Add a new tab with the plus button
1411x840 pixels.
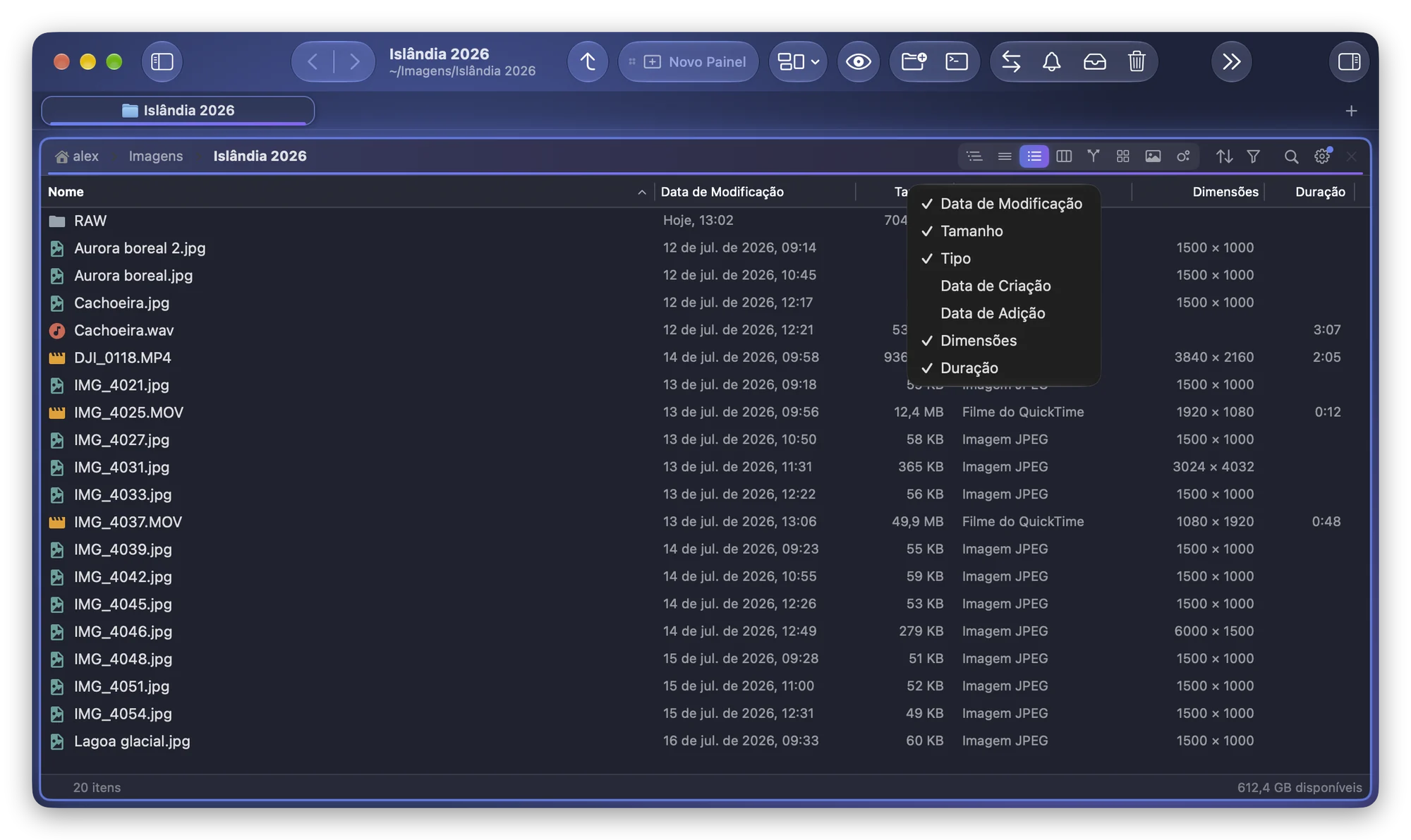click(x=1351, y=111)
